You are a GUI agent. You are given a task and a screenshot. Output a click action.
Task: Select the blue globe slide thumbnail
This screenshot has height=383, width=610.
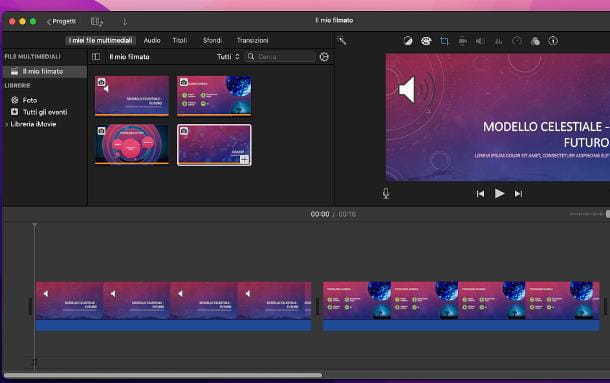[x=214, y=96]
